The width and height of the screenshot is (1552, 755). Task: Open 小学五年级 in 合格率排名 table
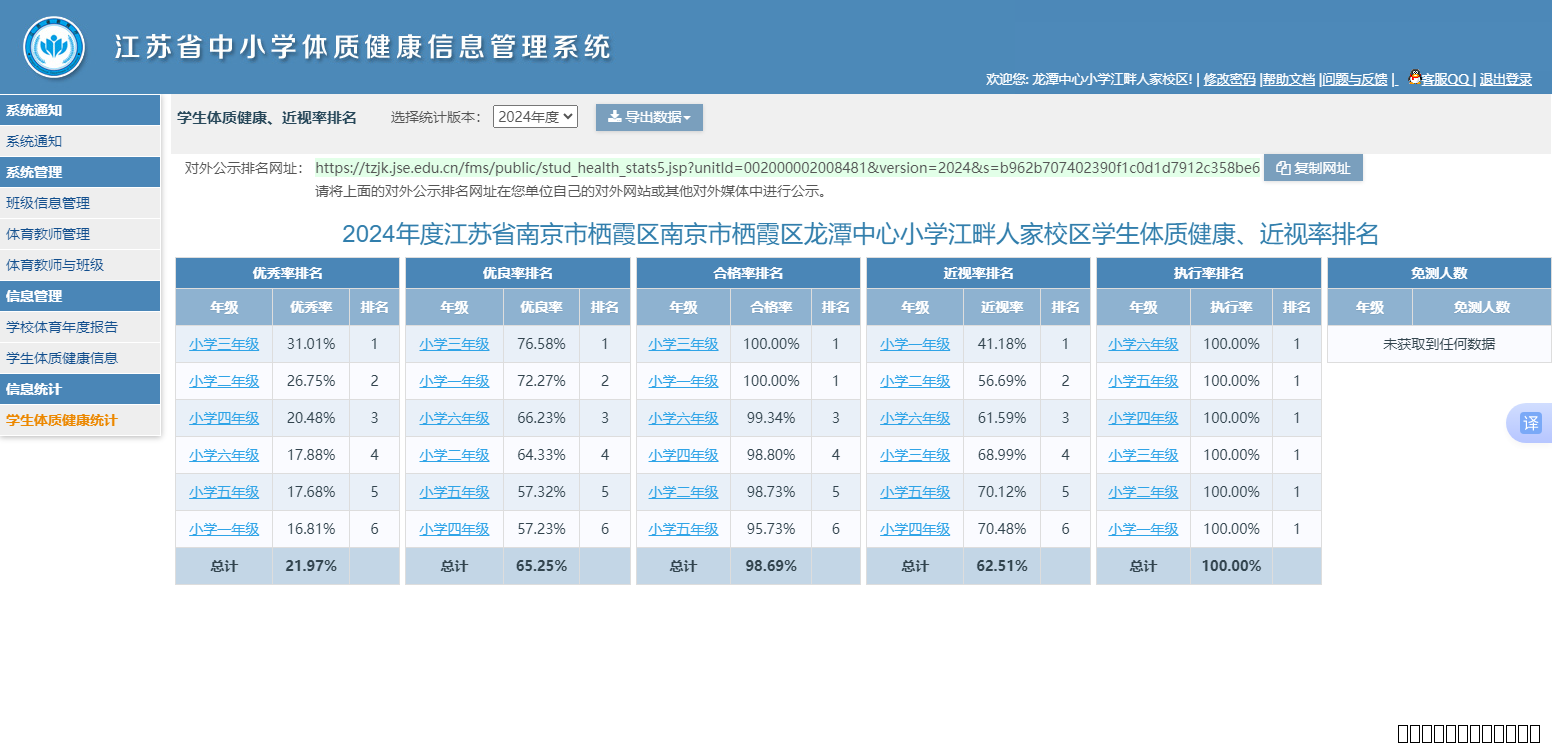[683, 529]
